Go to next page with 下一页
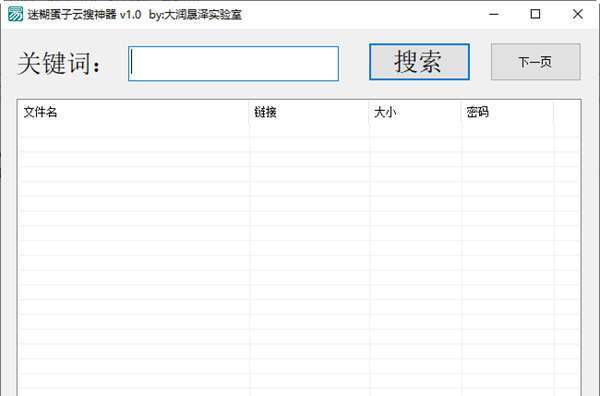The height and width of the screenshot is (396, 600). click(536, 62)
